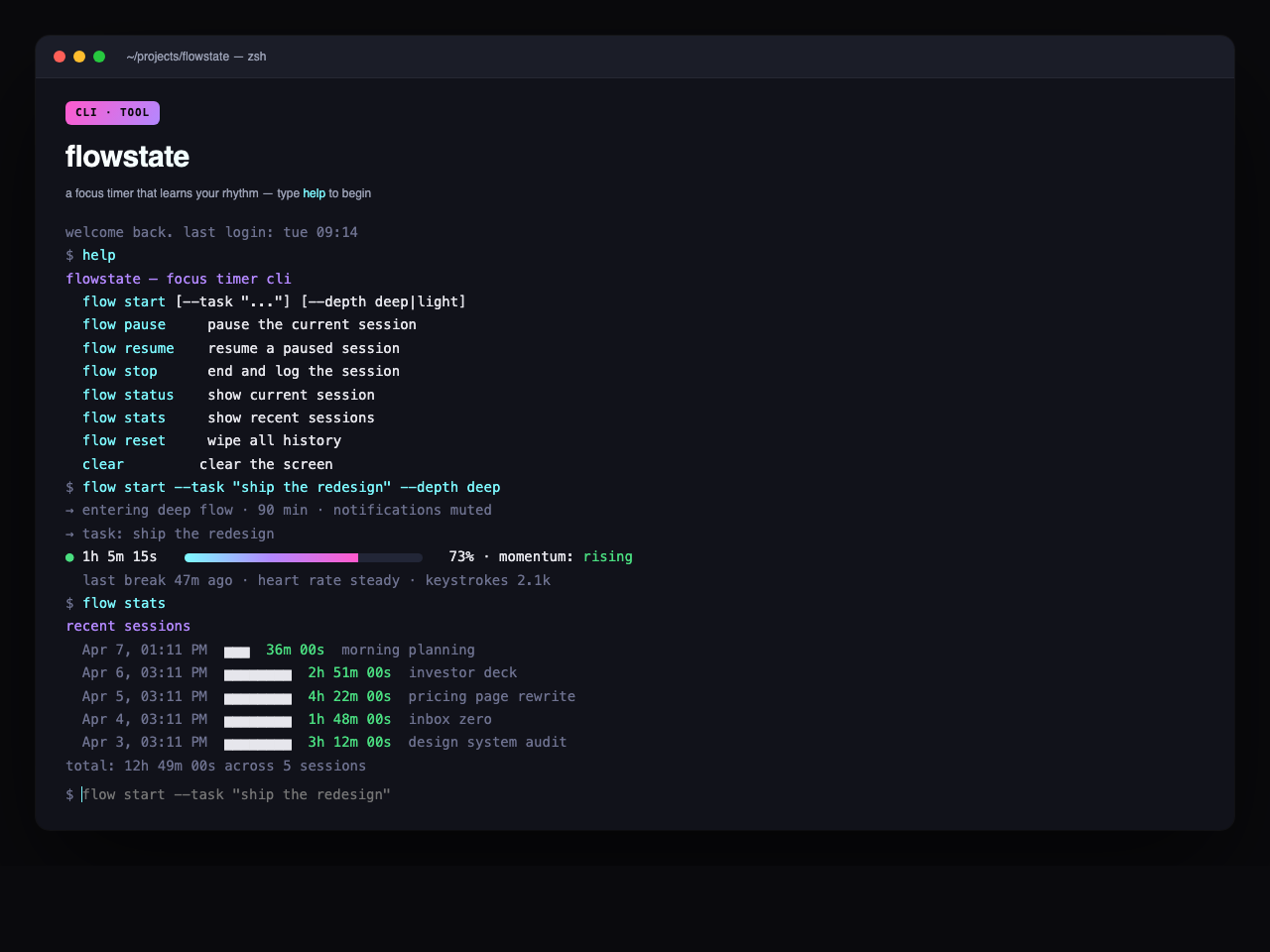Image resolution: width=1270 pixels, height=952 pixels.
Task: Select the clear command in help list
Action: click(103, 464)
